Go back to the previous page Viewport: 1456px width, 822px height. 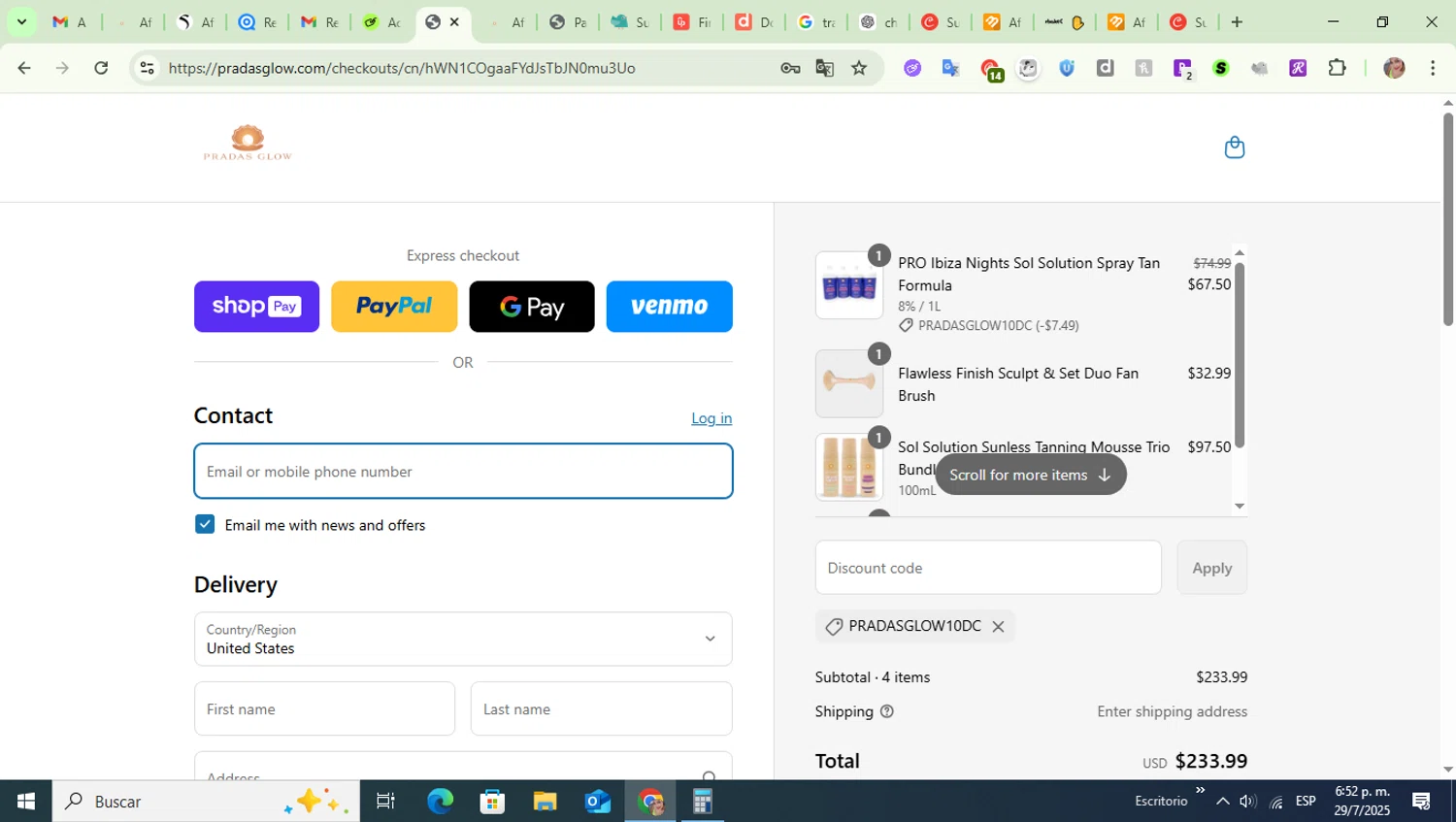(x=24, y=68)
